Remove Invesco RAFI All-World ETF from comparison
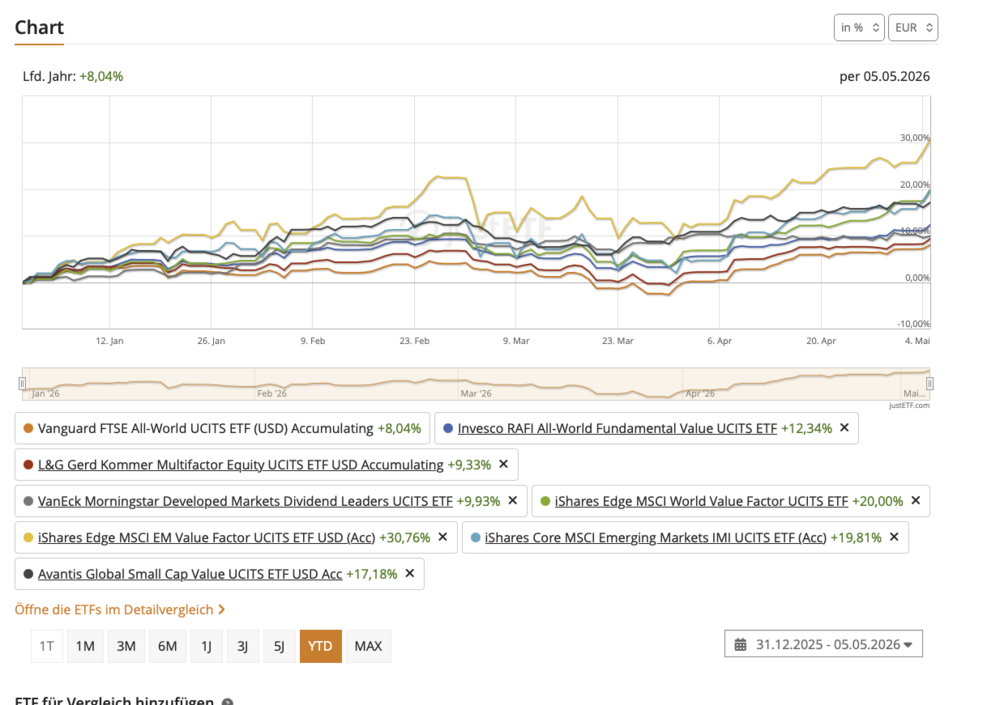 click(x=844, y=427)
